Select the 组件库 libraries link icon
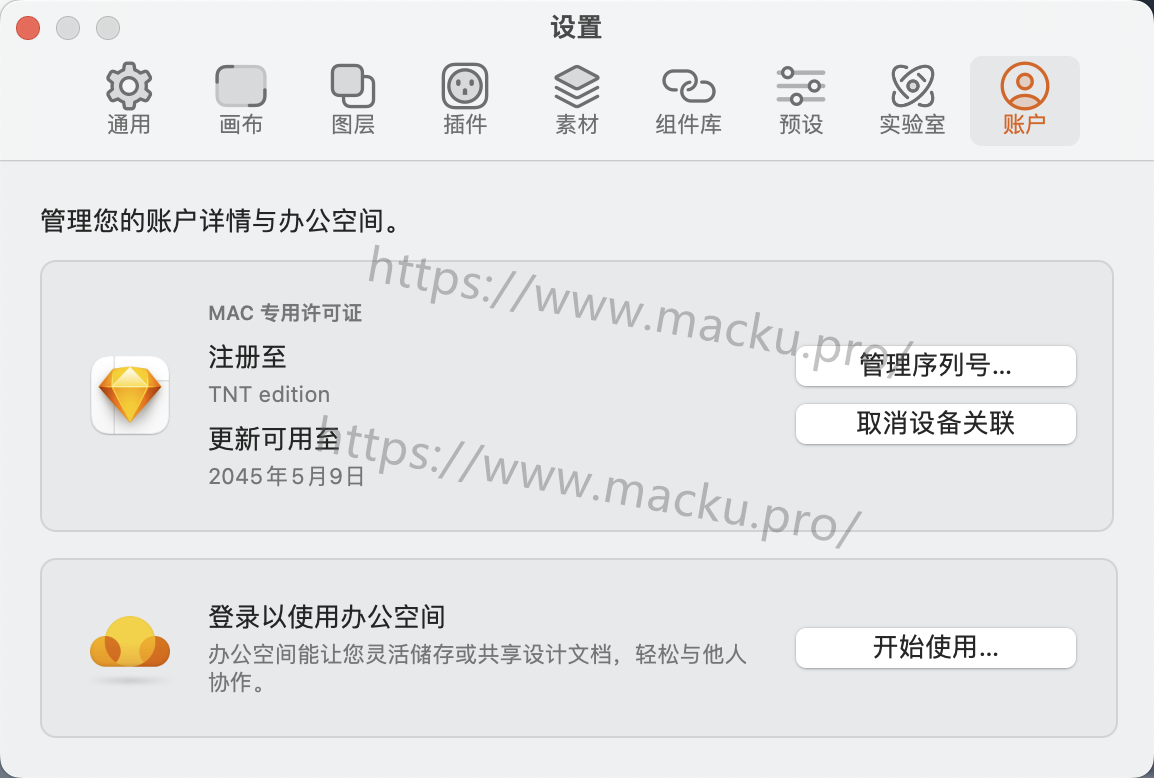 click(x=689, y=86)
